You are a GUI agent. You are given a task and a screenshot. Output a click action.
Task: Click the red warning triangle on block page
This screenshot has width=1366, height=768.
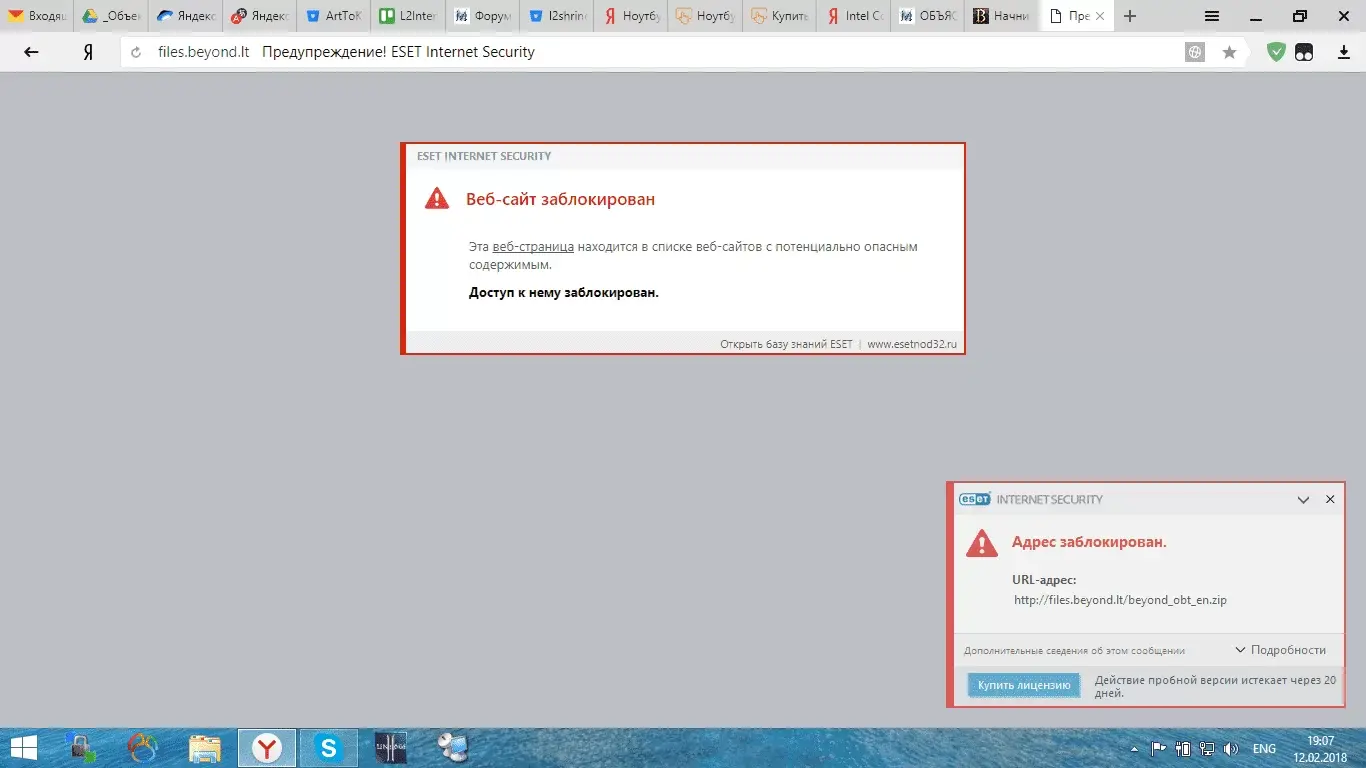(x=437, y=198)
